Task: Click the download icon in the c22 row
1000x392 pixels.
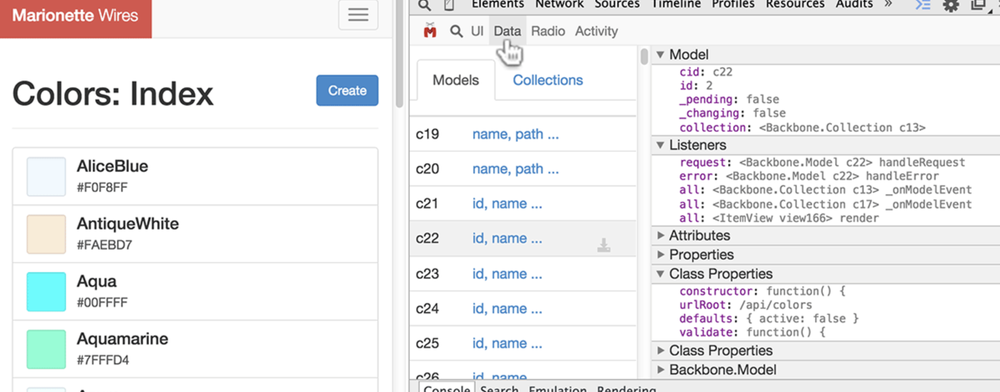Action: [x=604, y=245]
